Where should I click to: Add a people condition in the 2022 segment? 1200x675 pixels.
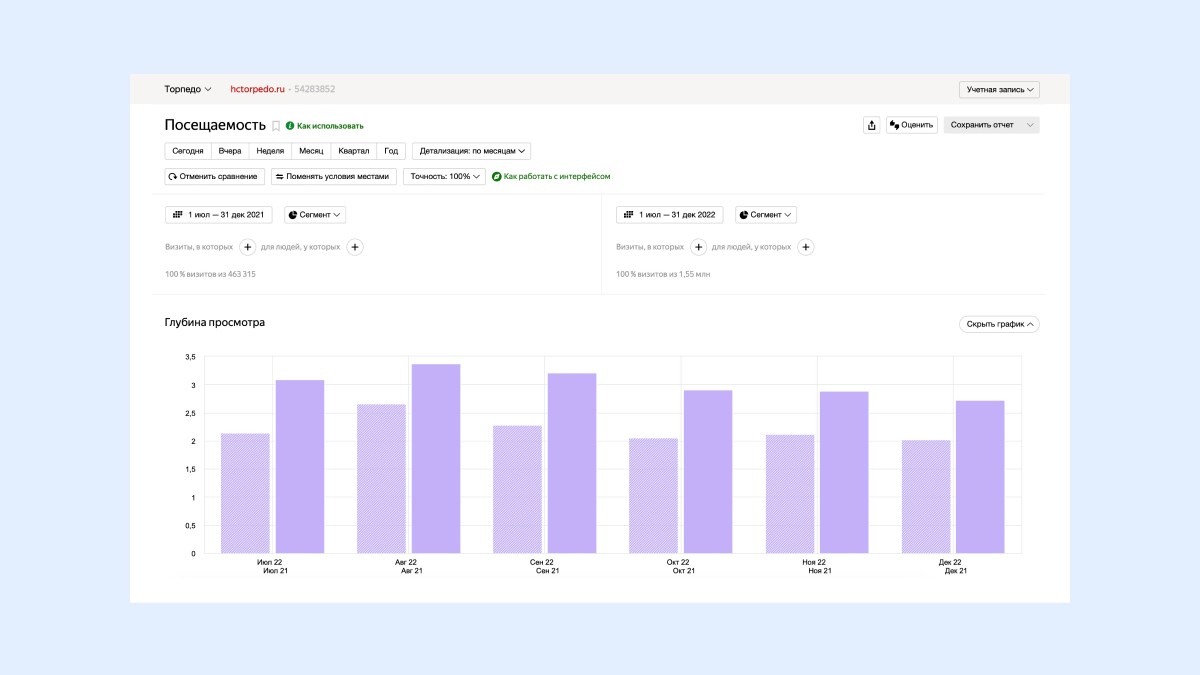click(x=806, y=247)
